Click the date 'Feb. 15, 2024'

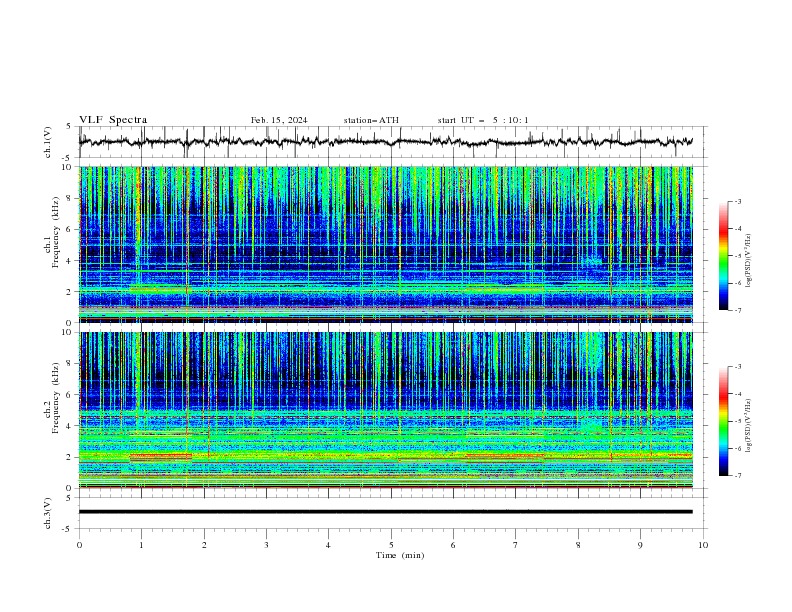279,120
